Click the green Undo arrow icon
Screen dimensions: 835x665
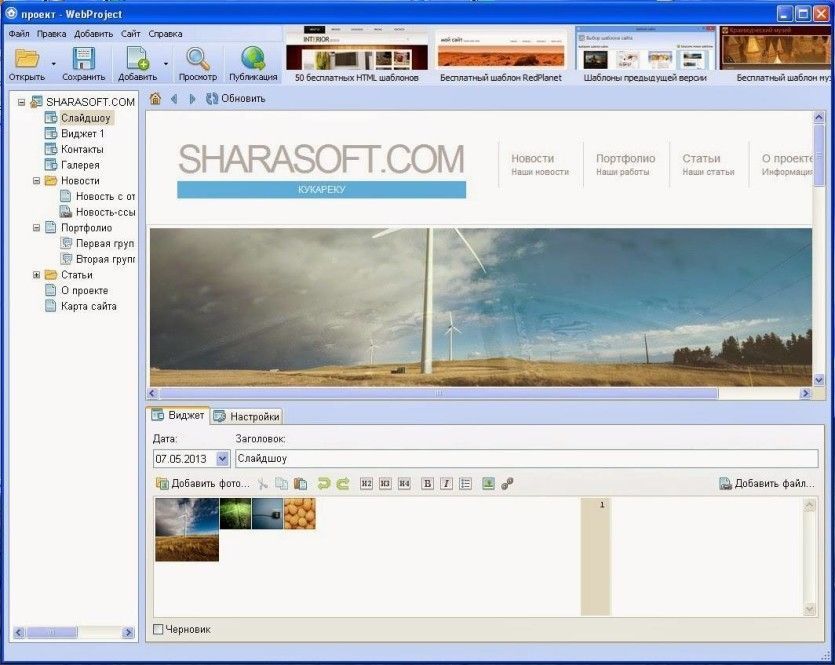pos(323,484)
